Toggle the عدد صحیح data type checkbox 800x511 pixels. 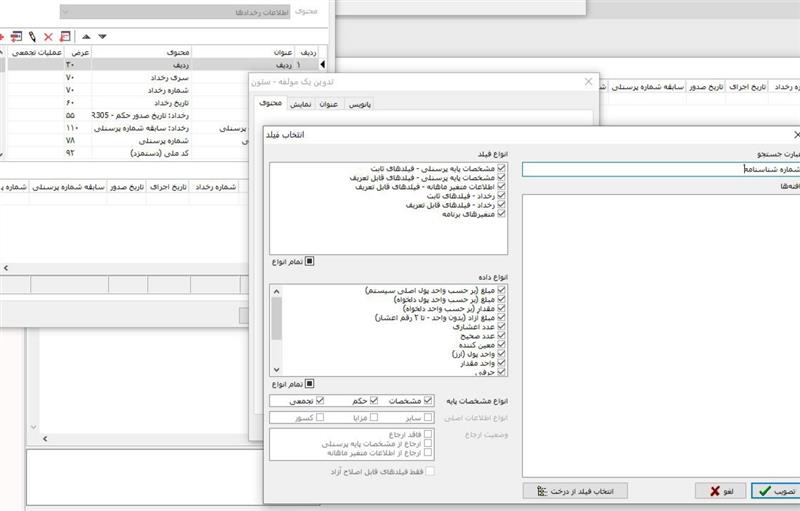[x=502, y=335]
